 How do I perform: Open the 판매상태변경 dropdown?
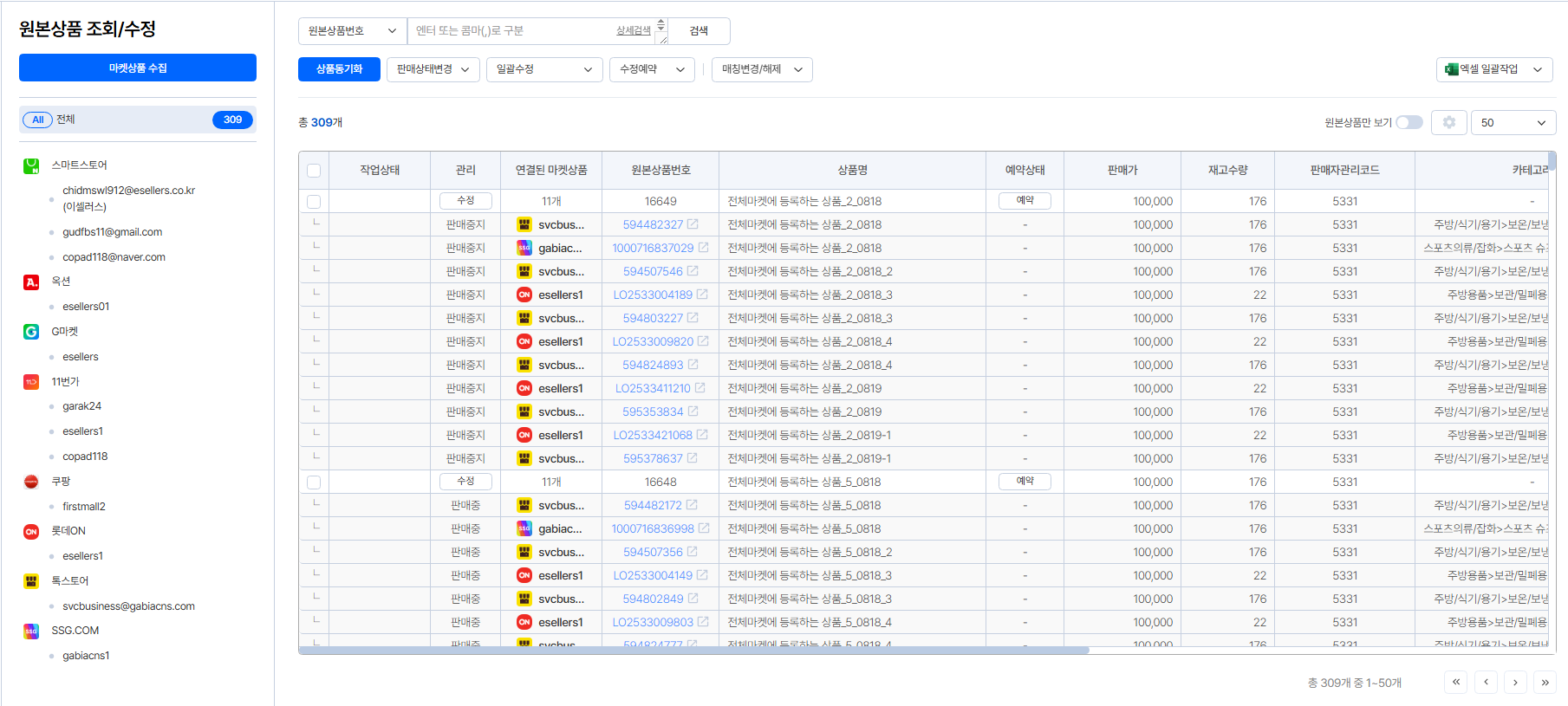point(433,69)
